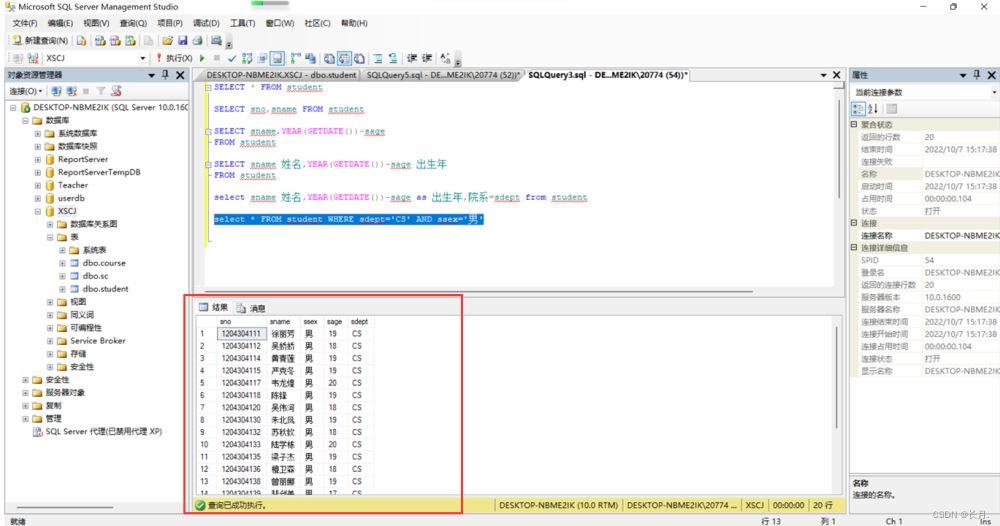Click the blue checkmark Parse query icon
Image resolution: width=1000 pixels, height=526 pixels.
(232, 58)
